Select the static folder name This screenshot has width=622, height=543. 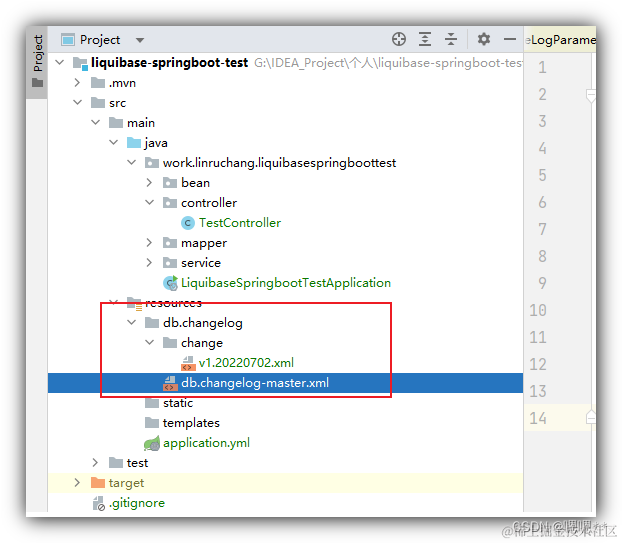pos(178,403)
